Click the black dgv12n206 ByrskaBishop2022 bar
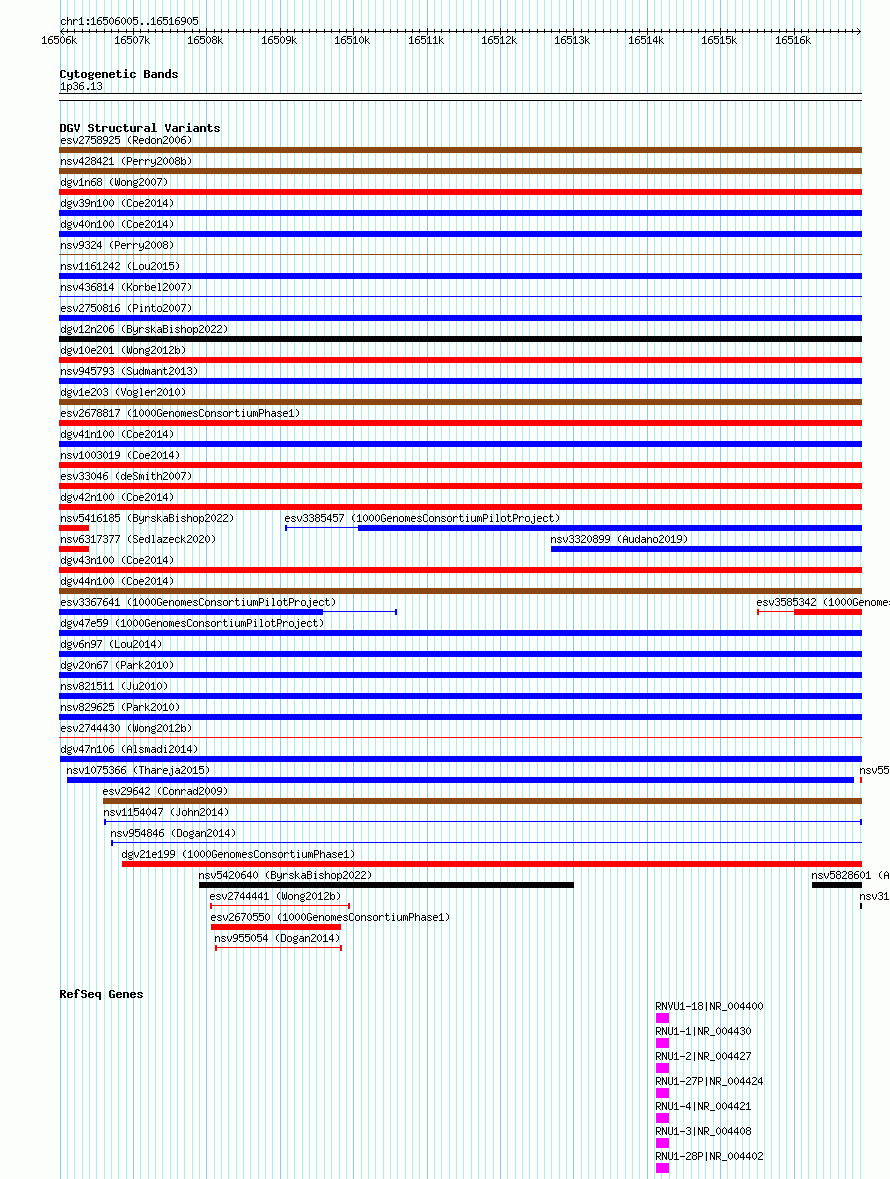The height and width of the screenshot is (1179, 890). (x=460, y=339)
